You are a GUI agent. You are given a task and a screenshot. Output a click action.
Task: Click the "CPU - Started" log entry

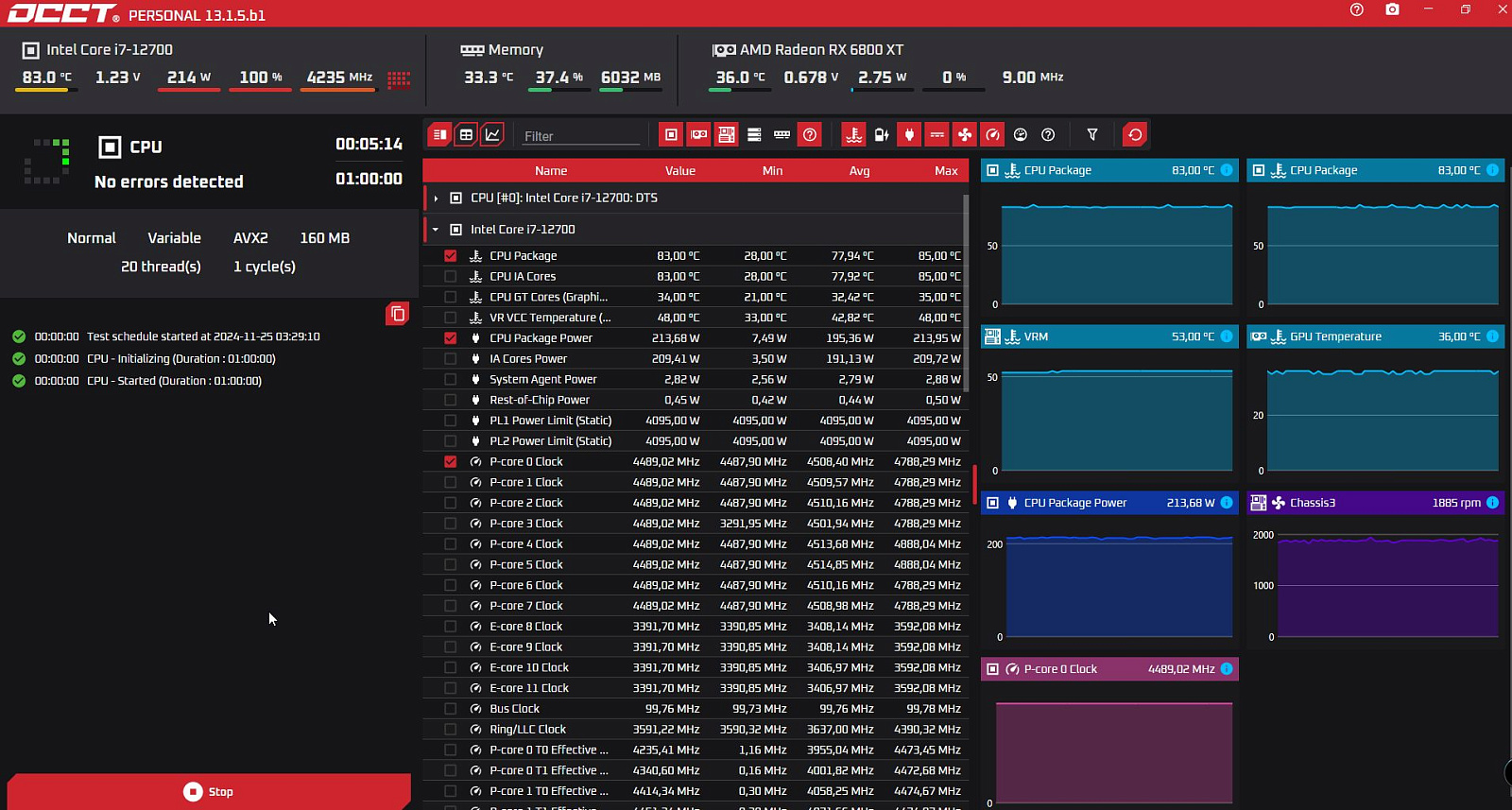[x=174, y=381]
